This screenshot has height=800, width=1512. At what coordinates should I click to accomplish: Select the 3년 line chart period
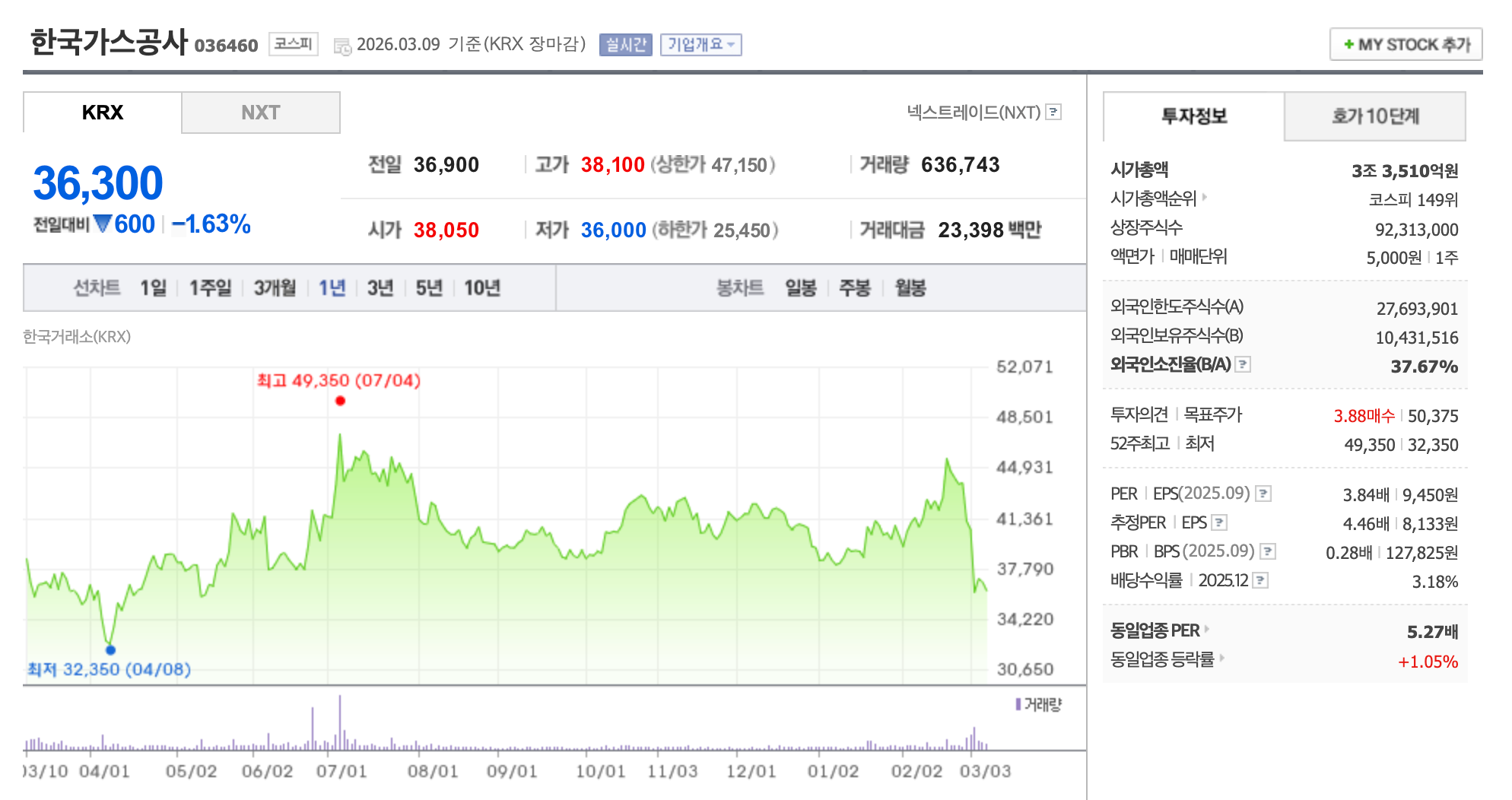pyautogui.click(x=380, y=287)
